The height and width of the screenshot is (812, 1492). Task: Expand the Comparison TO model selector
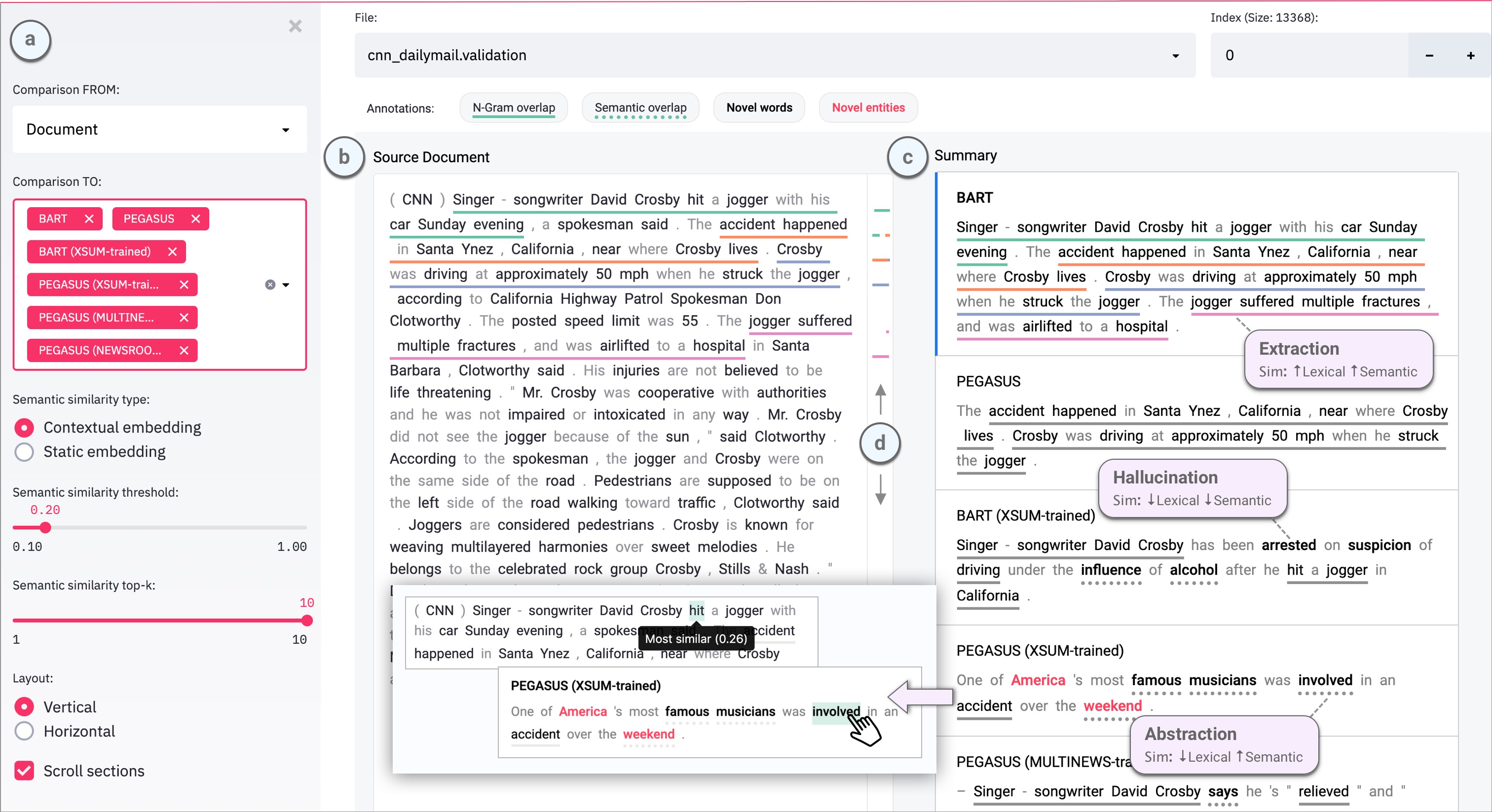click(x=286, y=284)
